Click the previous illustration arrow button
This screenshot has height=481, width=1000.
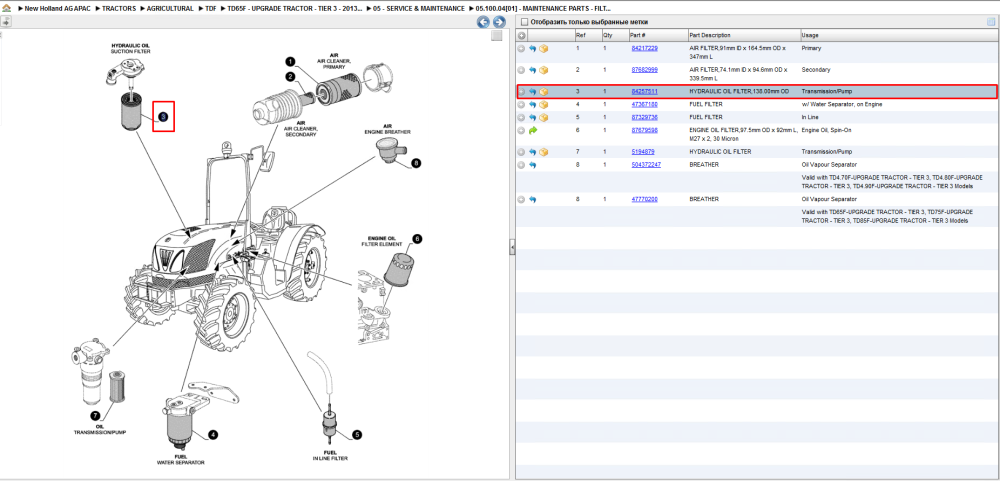tap(483, 22)
